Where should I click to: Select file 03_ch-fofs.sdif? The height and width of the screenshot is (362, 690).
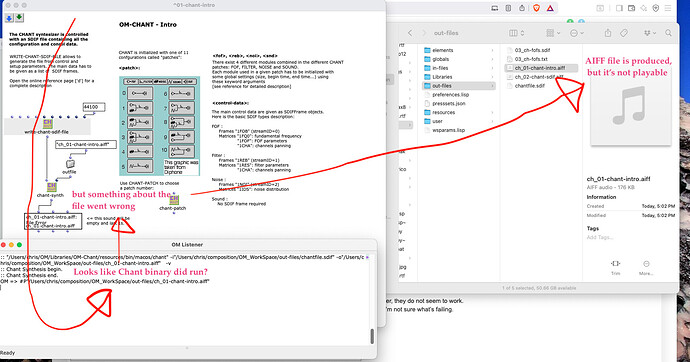pos(532,50)
